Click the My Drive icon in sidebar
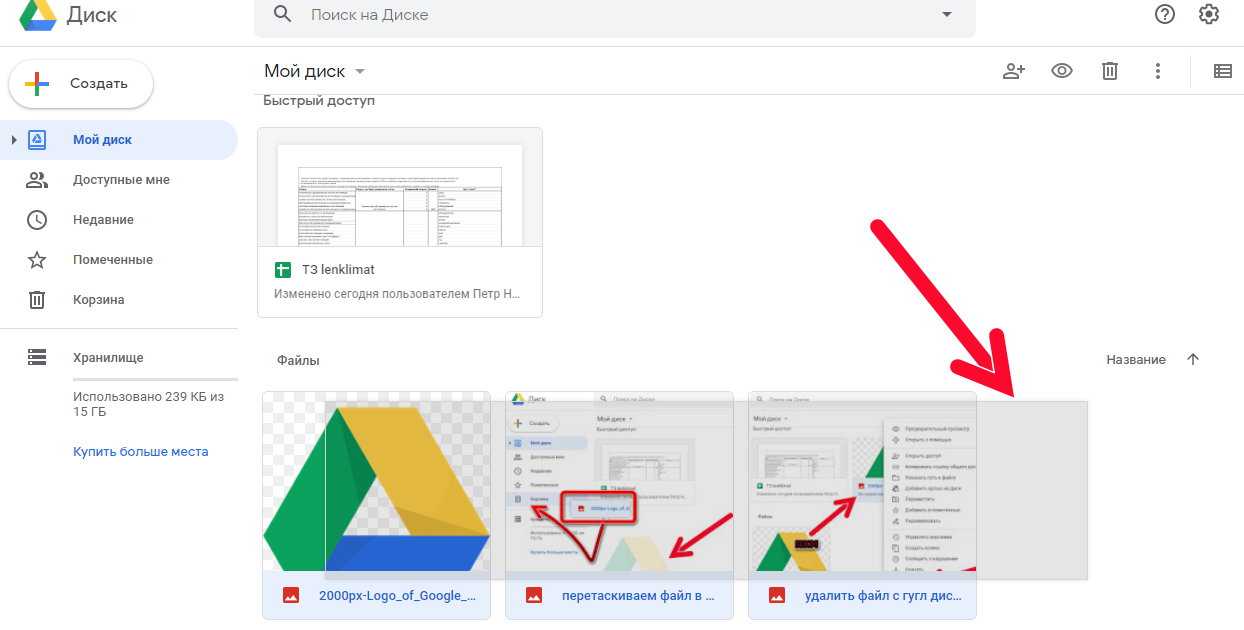The height and width of the screenshot is (630, 1244). click(37, 140)
